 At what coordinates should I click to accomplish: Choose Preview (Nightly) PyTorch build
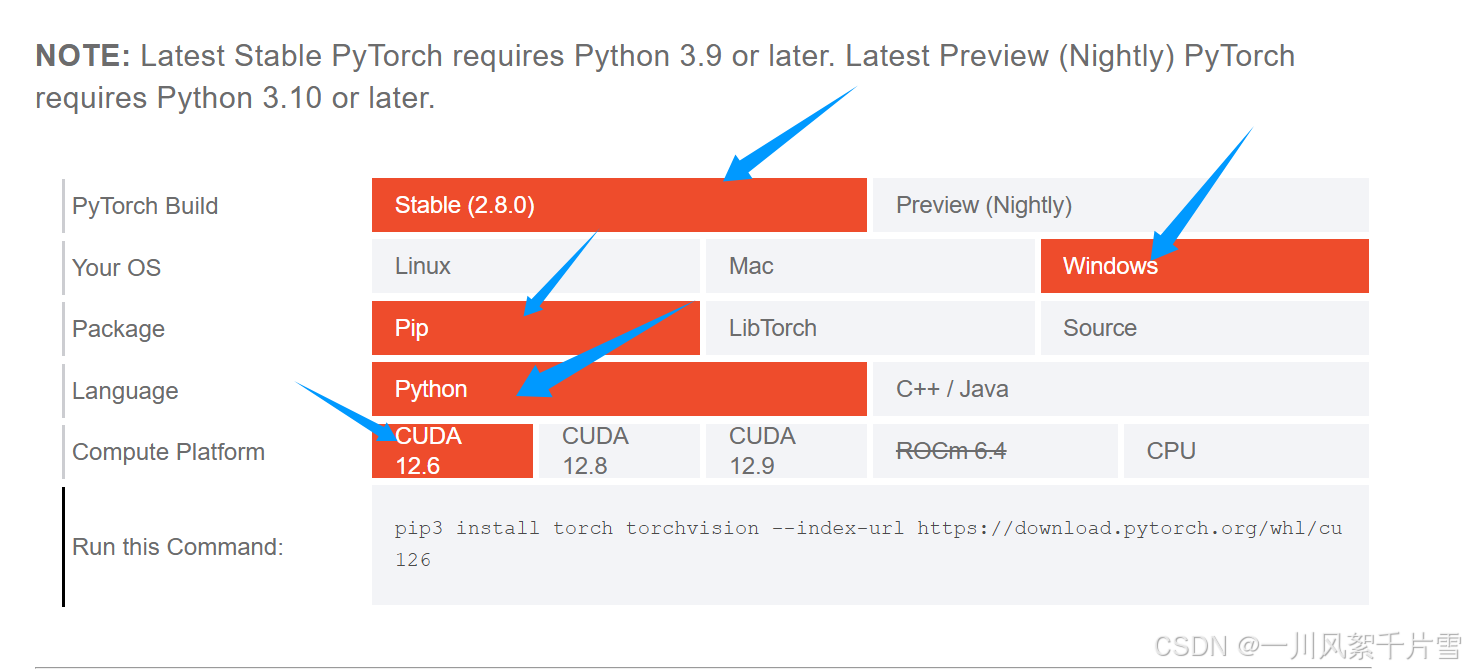(x=1120, y=205)
